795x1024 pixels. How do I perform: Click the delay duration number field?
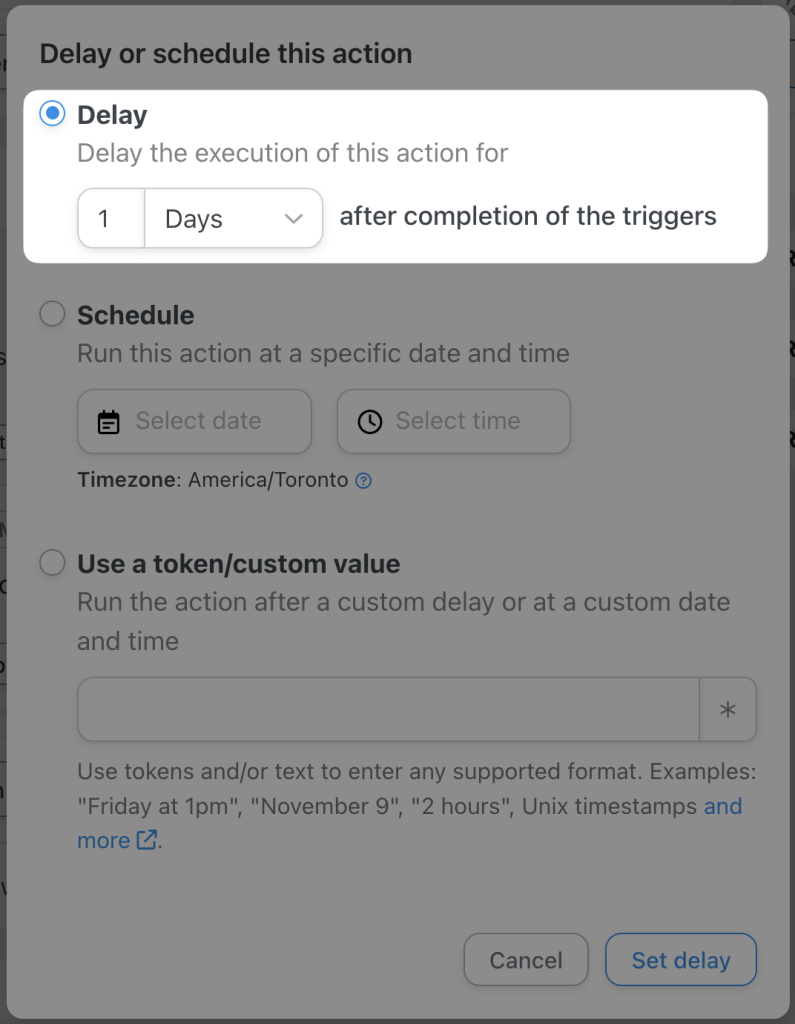point(110,218)
